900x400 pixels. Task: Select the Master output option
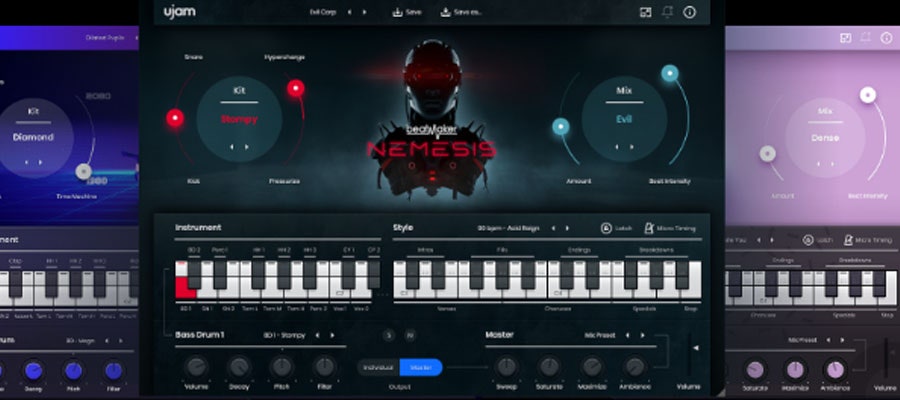point(421,367)
